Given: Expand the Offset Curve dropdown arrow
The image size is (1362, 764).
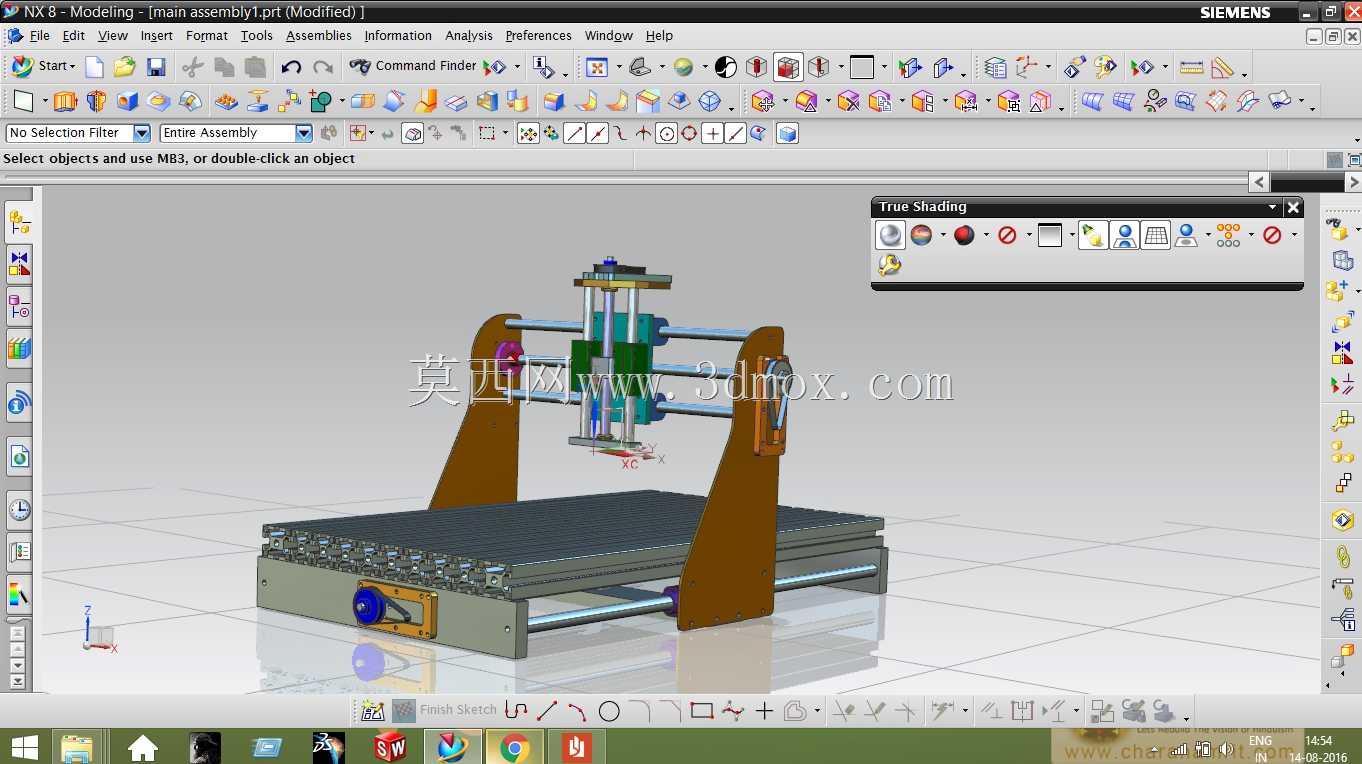Looking at the screenshot, I should pyautogui.click(x=817, y=712).
